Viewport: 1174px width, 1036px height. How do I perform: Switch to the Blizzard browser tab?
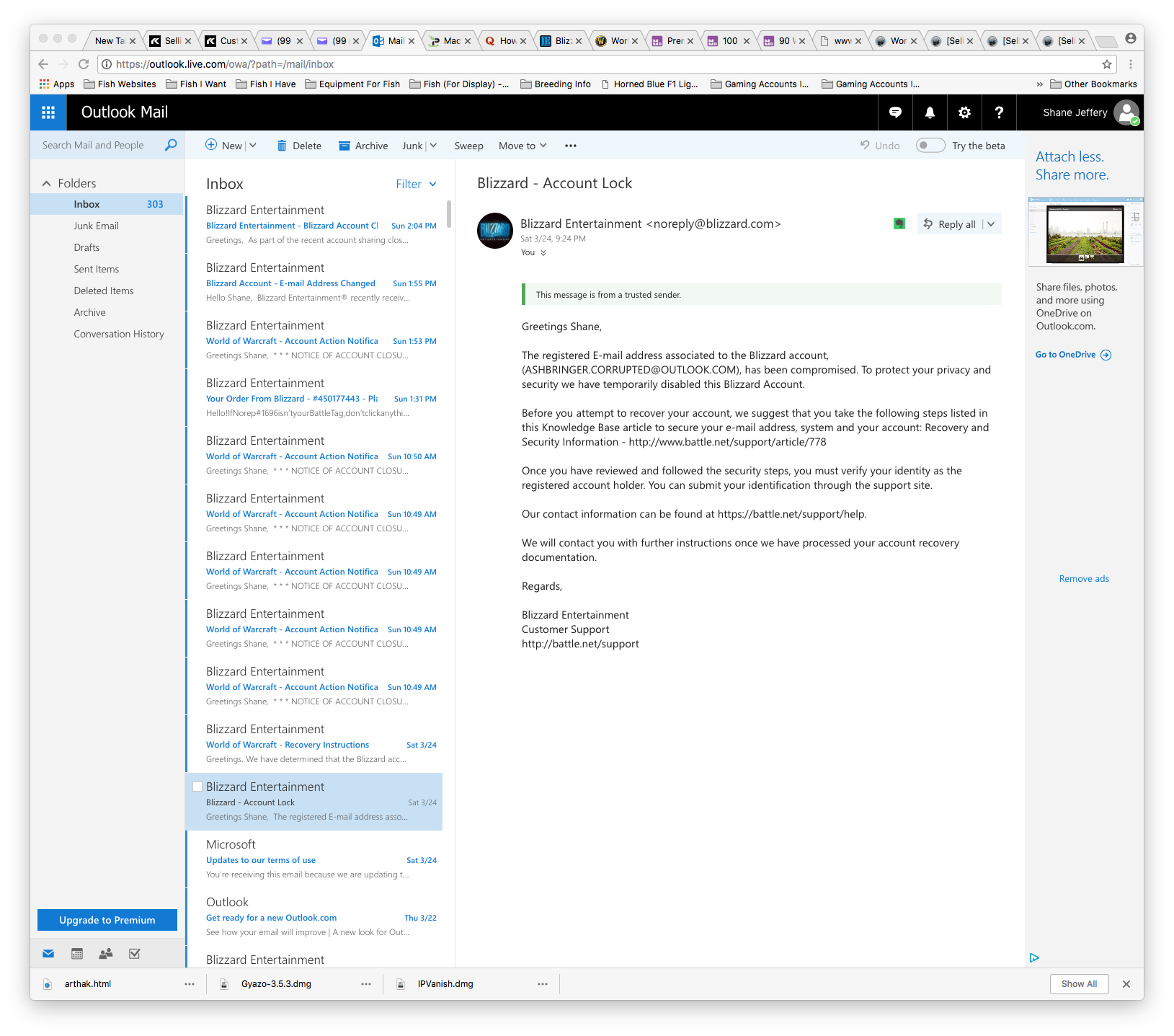click(x=561, y=41)
